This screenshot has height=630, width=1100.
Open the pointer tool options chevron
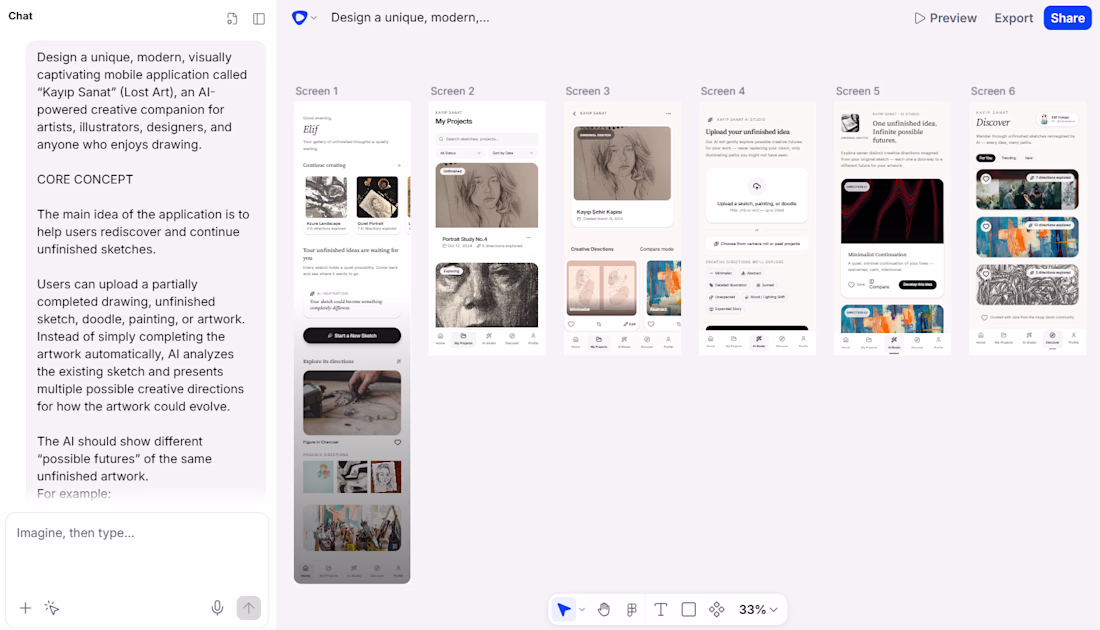click(x=582, y=610)
